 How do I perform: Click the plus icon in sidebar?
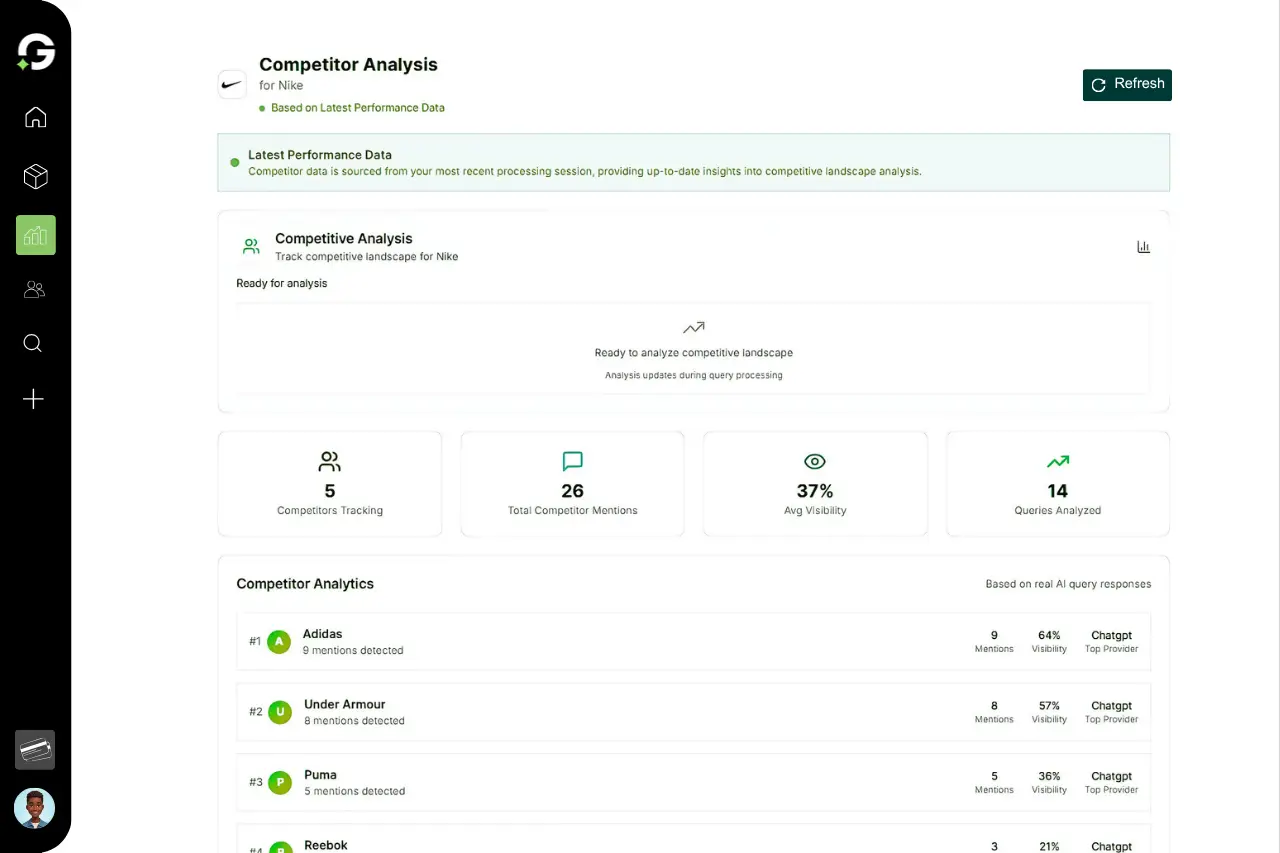tap(34, 400)
